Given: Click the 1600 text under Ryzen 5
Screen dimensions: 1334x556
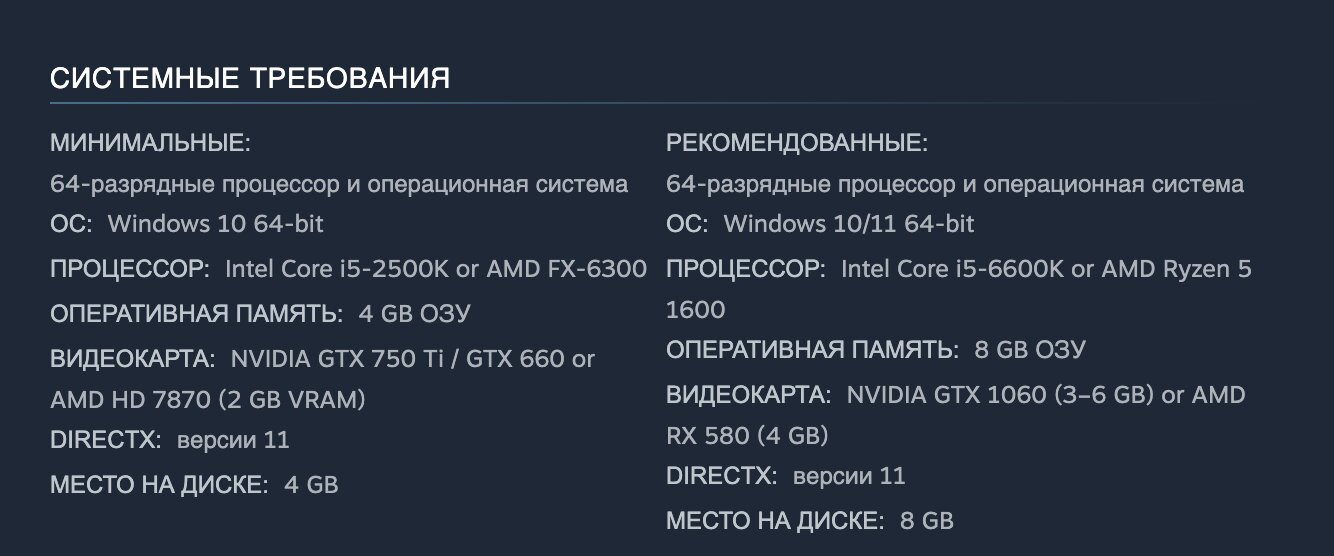Looking at the screenshot, I should click(x=696, y=310).
